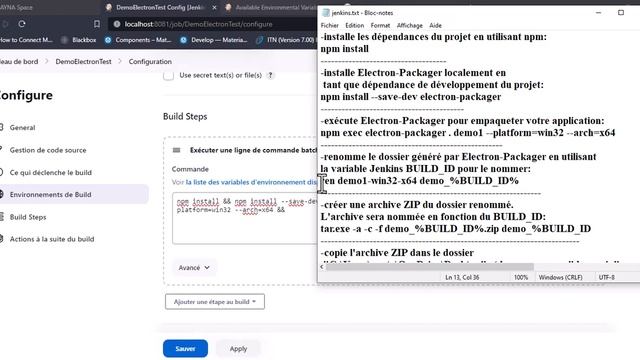Open Components – Mat... bookmark
Image resolution: width=640 pixels, height=360 pixels.
138,40
